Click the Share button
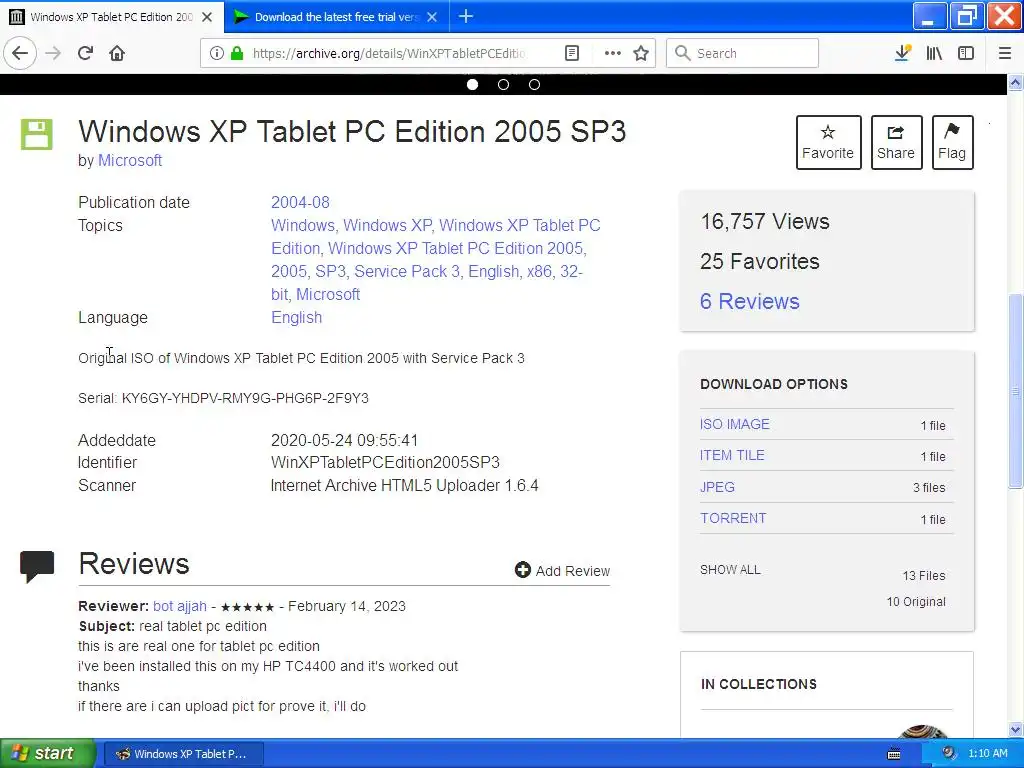This screenshot has width=1024, height=768. pos(896,142)
